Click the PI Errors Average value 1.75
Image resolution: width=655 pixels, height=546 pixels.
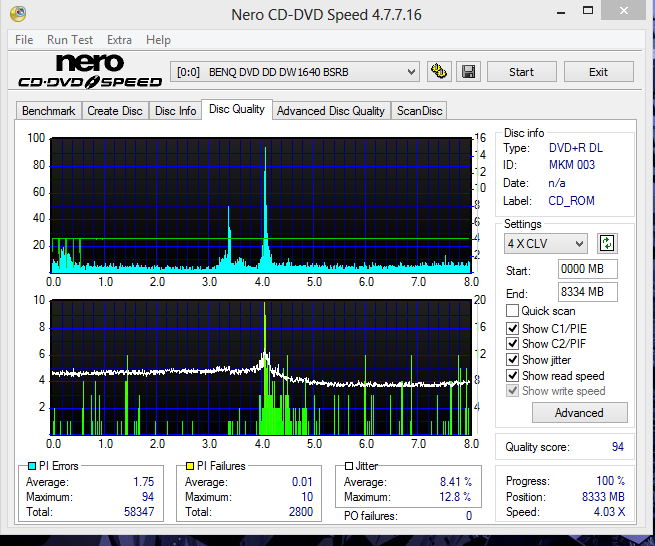(144, 482)
